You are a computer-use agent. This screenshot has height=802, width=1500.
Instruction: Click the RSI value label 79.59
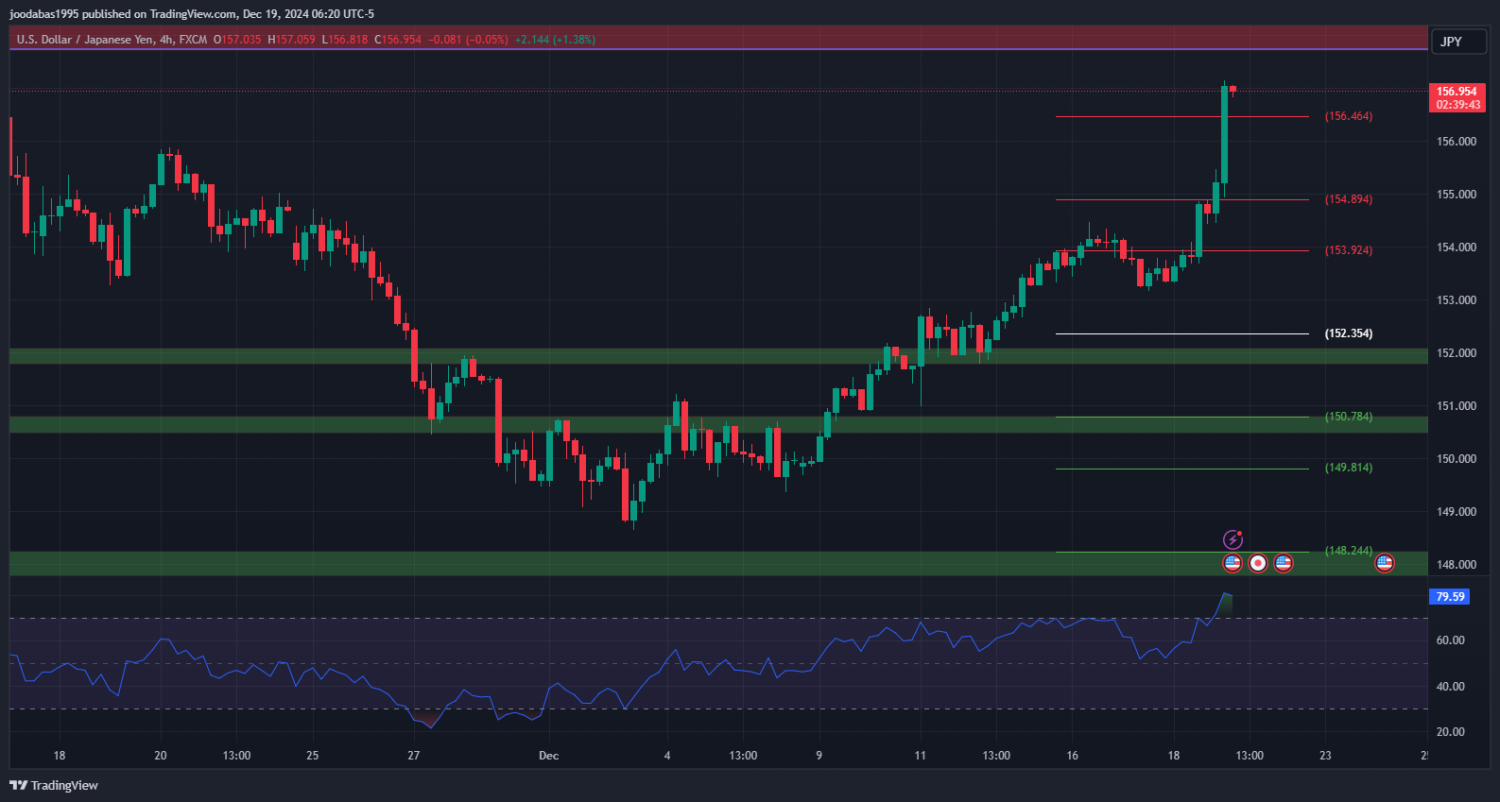[1450, 597]
